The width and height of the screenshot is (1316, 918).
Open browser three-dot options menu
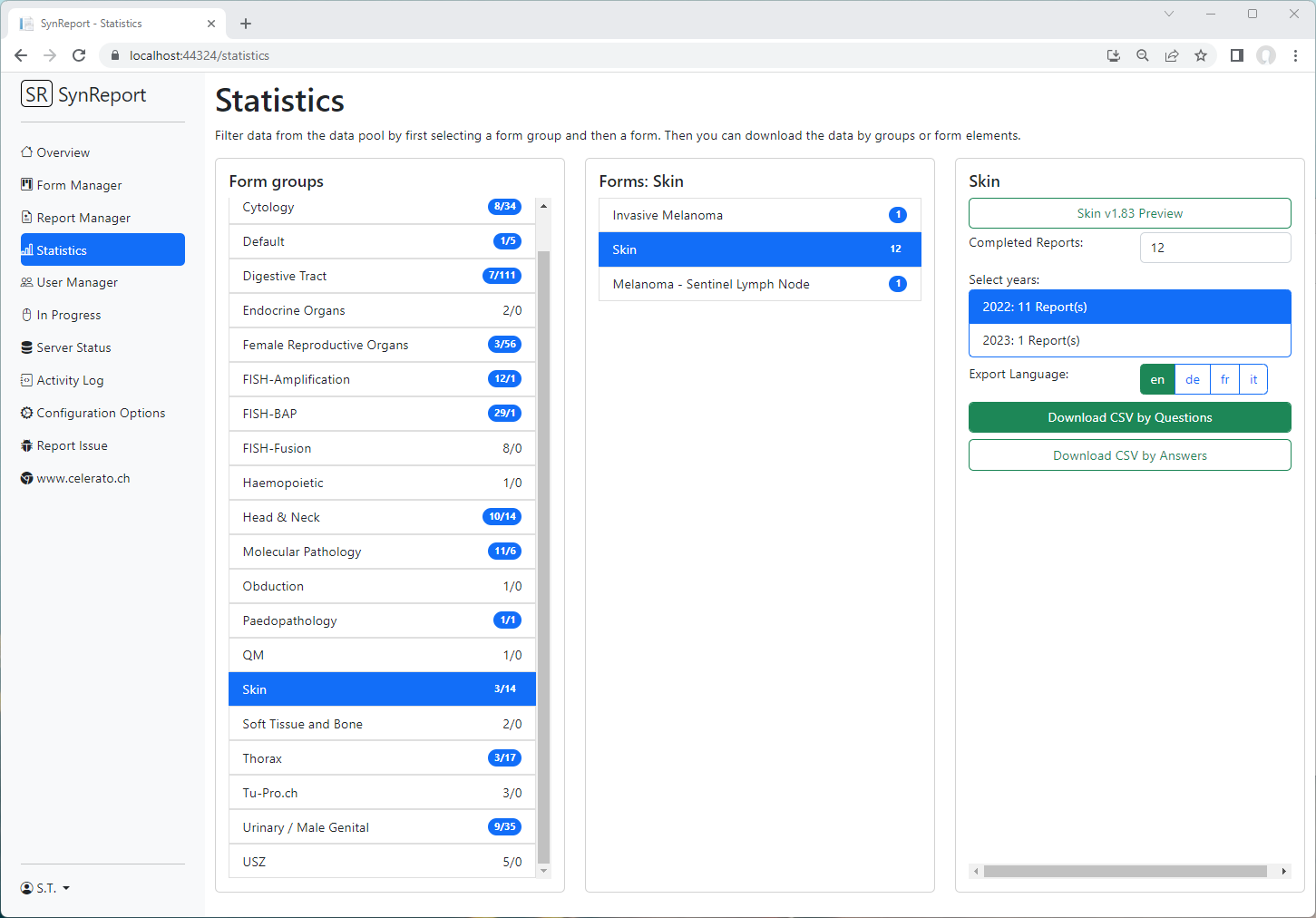coord(1295,55)
